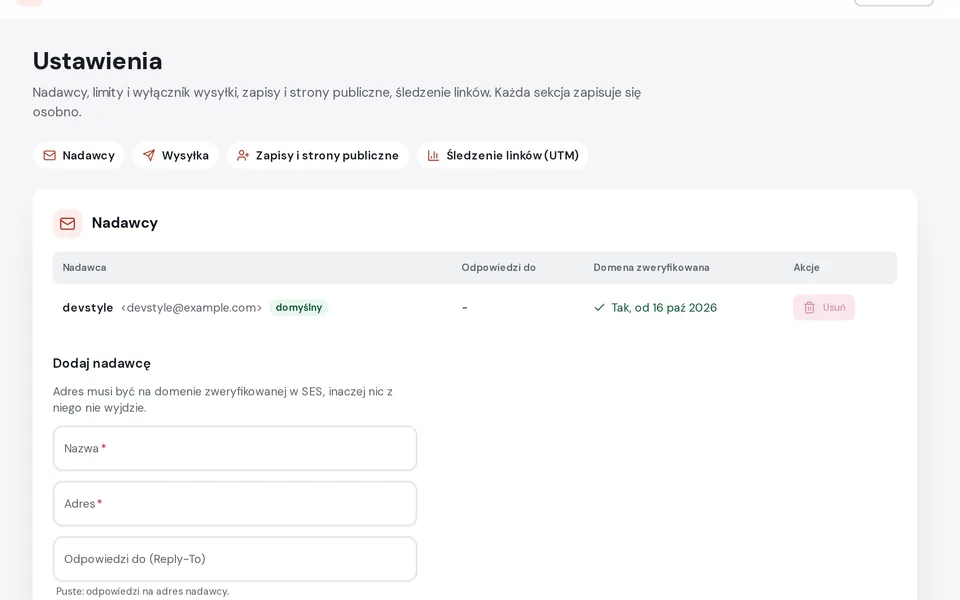Screen dimensions: 960x600
Task: Click the 'Ustawienia' page title
Action: pyautogui.click(x=97, y=61)
